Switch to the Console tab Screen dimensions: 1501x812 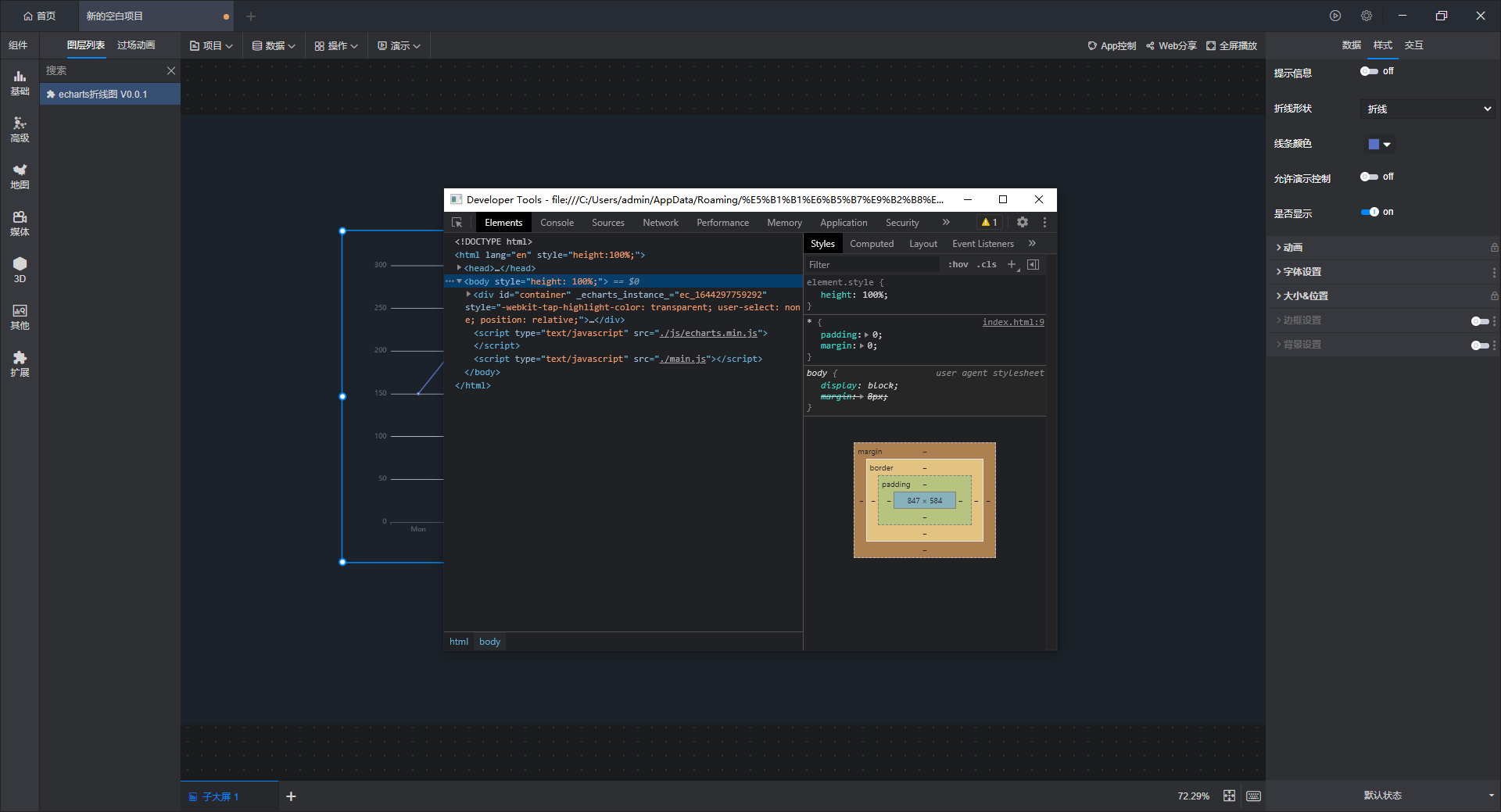(557, 223)
